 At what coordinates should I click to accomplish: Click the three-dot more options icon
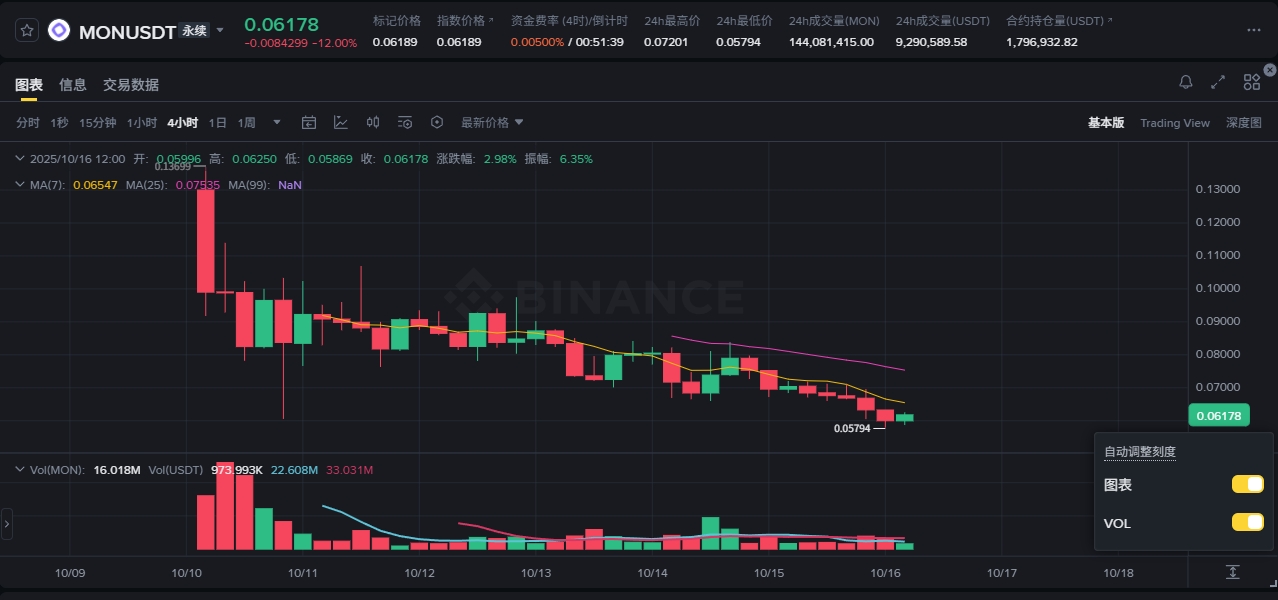click(x=1254, y=31)
